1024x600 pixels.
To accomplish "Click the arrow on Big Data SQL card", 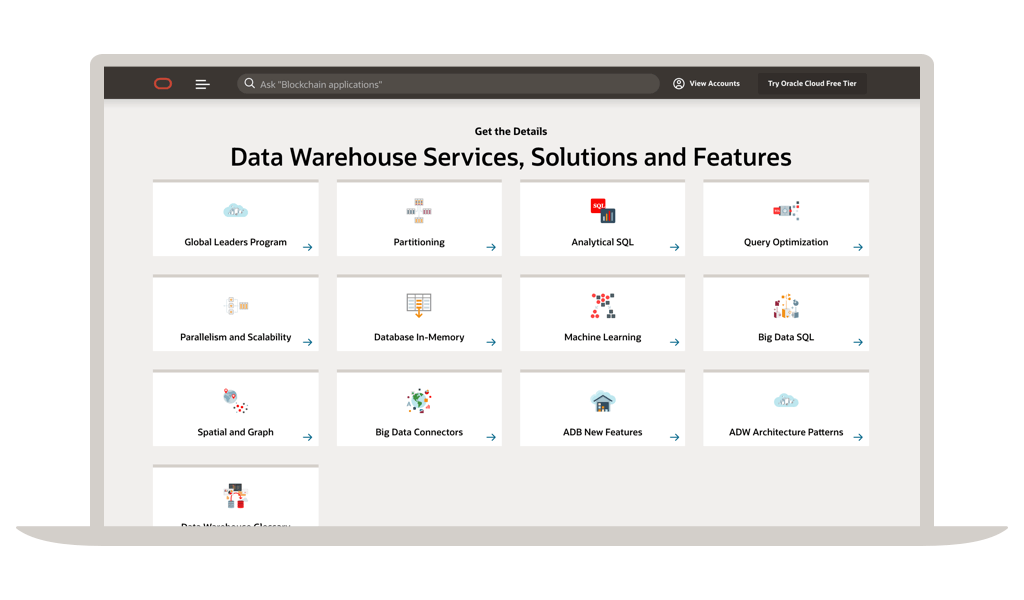I will [858, 343].
